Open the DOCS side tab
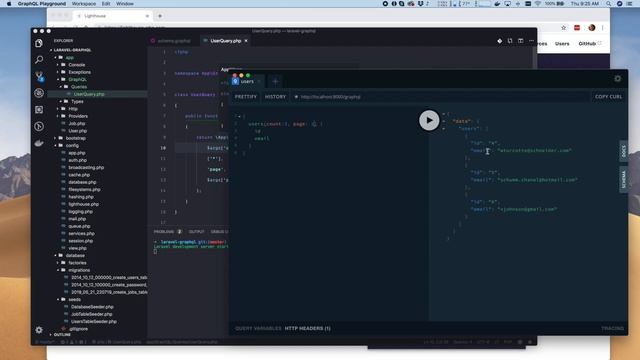This screenshot has width=640, height=360. (623, 151)
